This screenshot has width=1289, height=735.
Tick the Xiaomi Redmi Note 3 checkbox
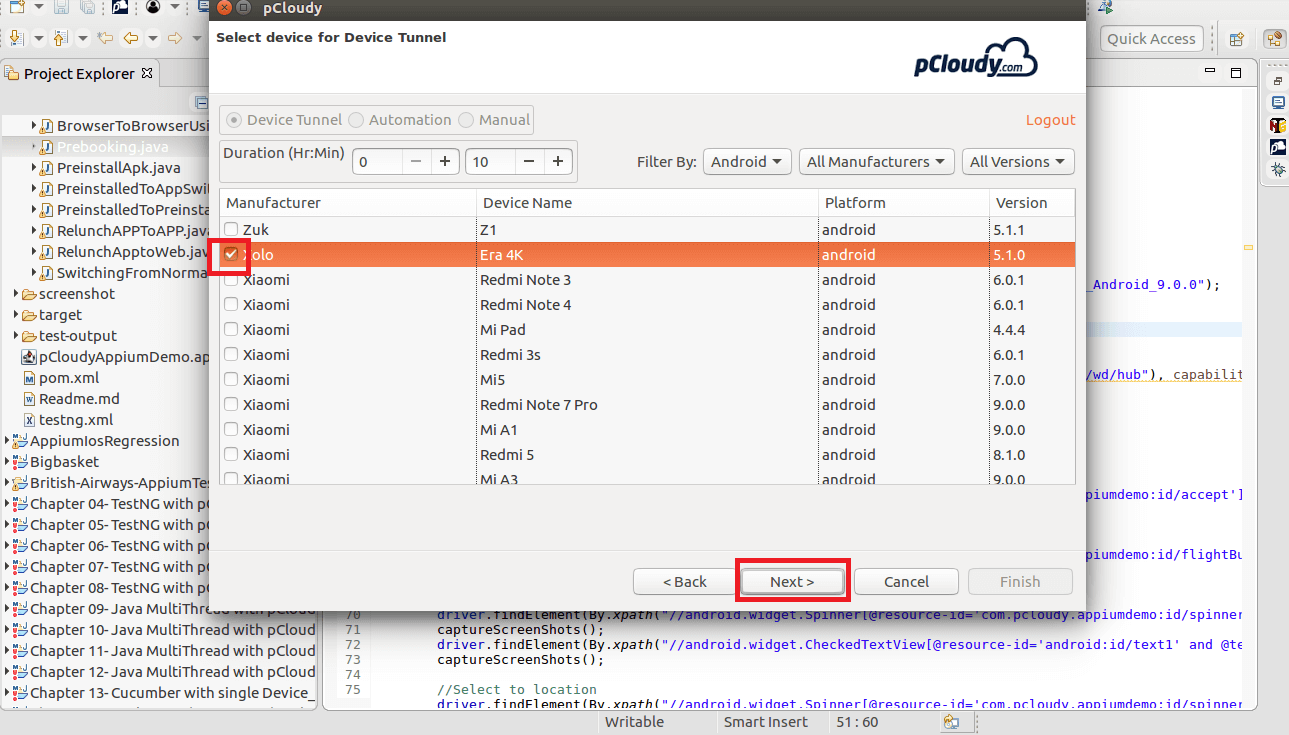coord(231,280)
